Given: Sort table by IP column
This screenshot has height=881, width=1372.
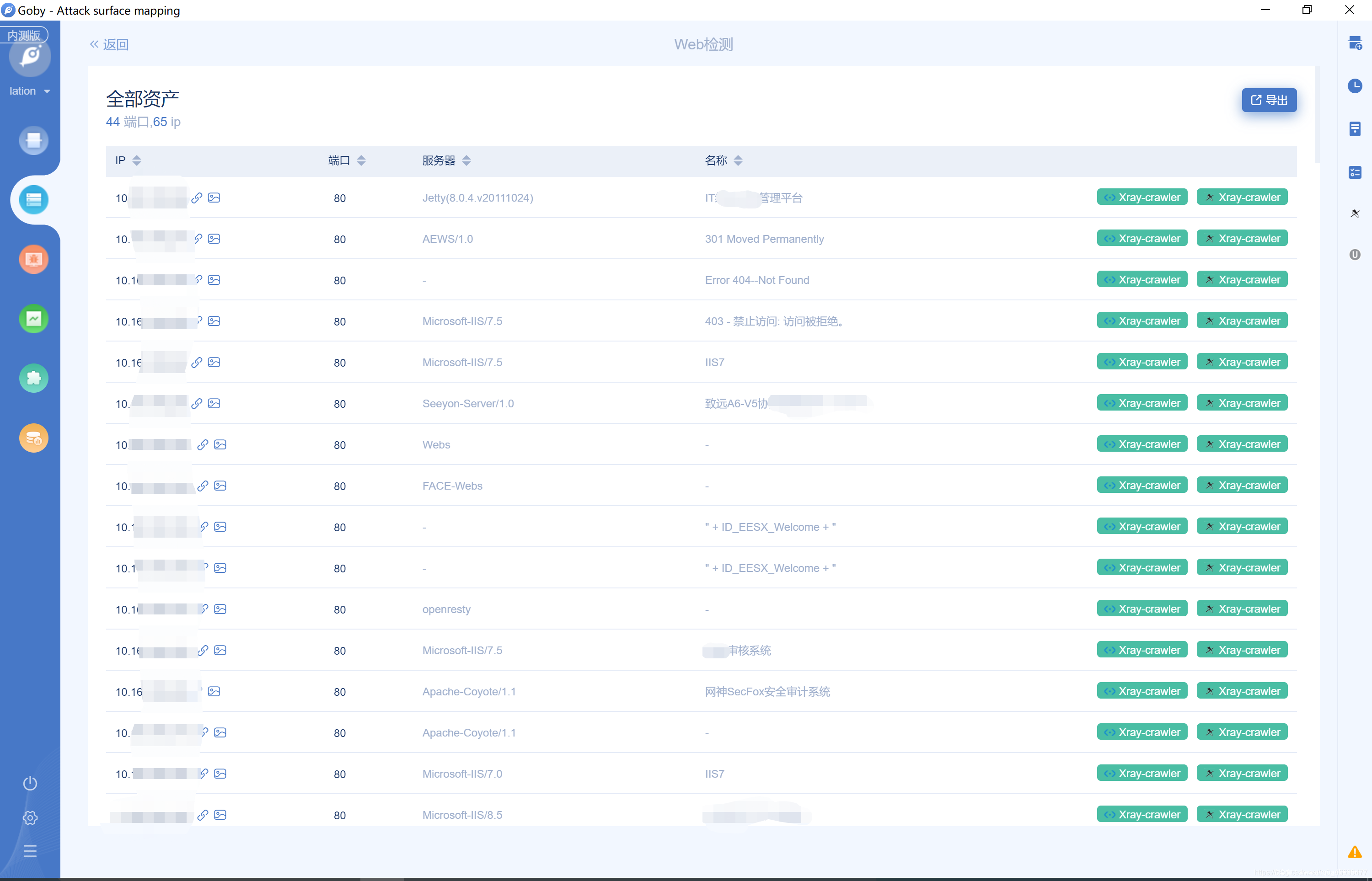Looking at the screenshot, I should (x=136, y=161).
